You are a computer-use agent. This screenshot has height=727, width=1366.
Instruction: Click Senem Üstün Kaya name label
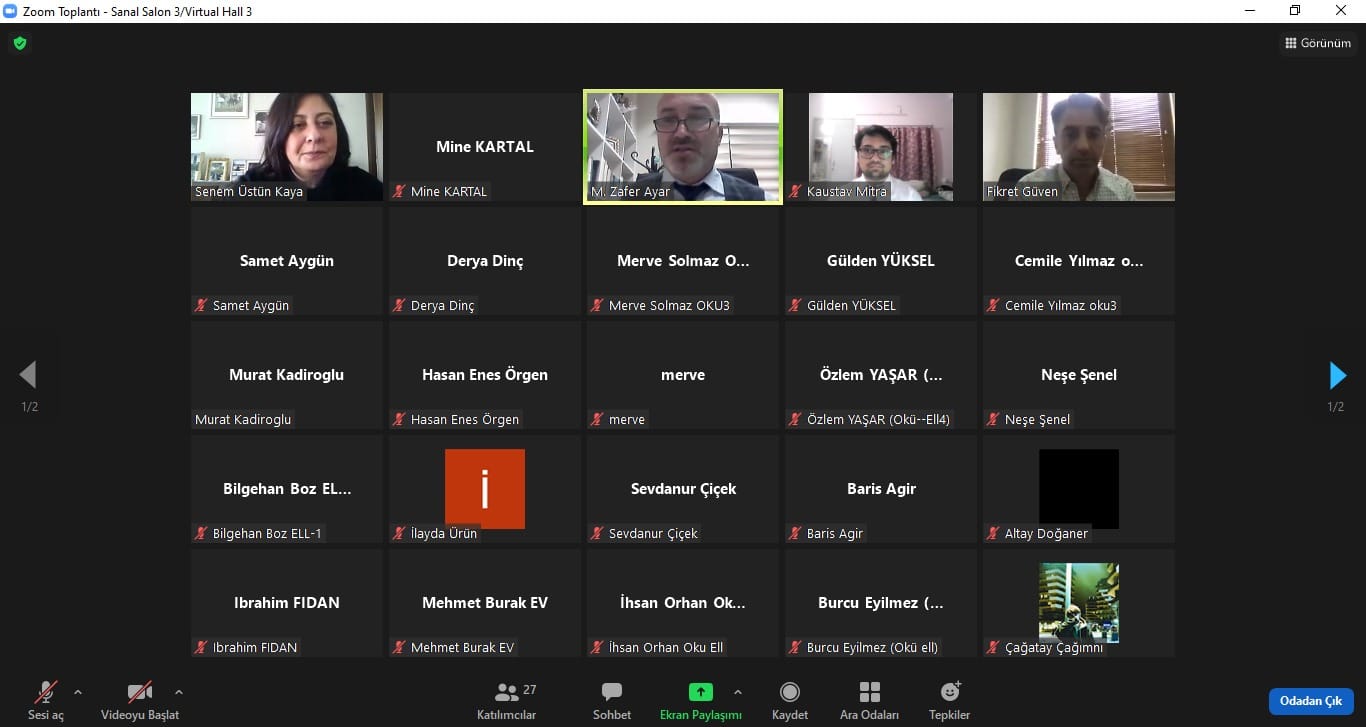click(x=249, y=191)
